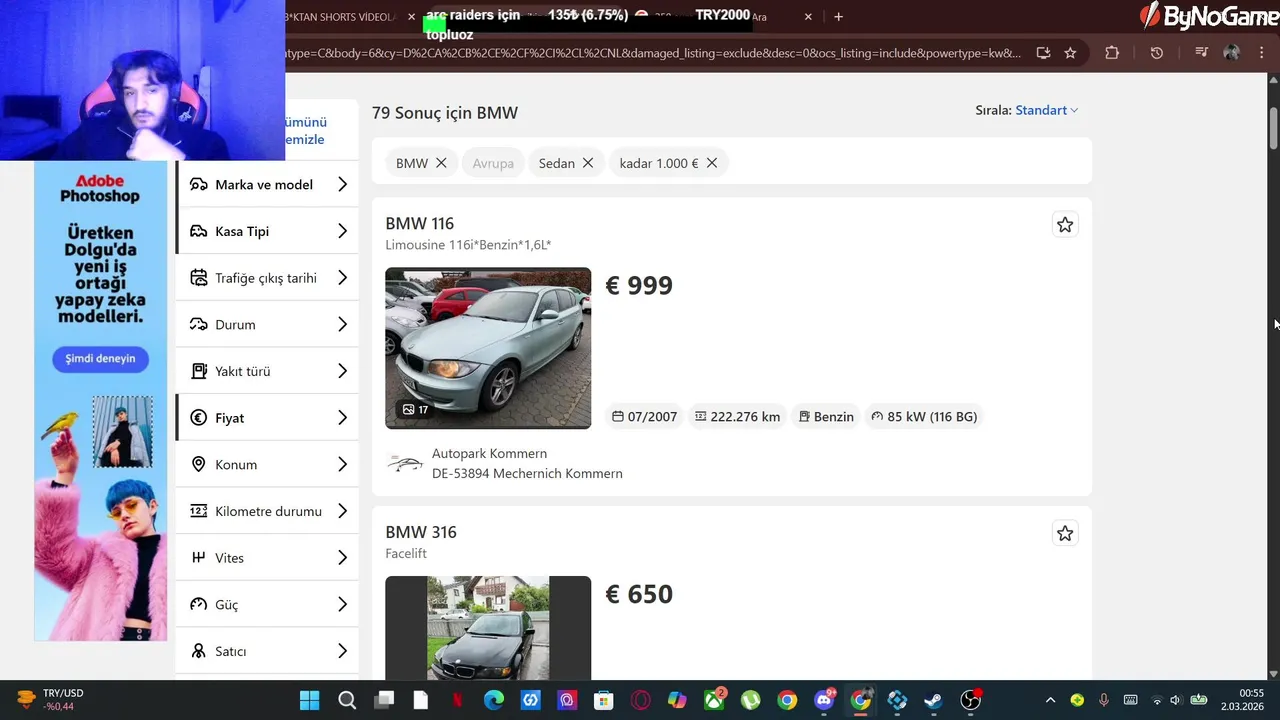The height and width of the screenshot is (720, 1280).
Task: Expand Marka ve model filter
Action: (x=267, y=184)
